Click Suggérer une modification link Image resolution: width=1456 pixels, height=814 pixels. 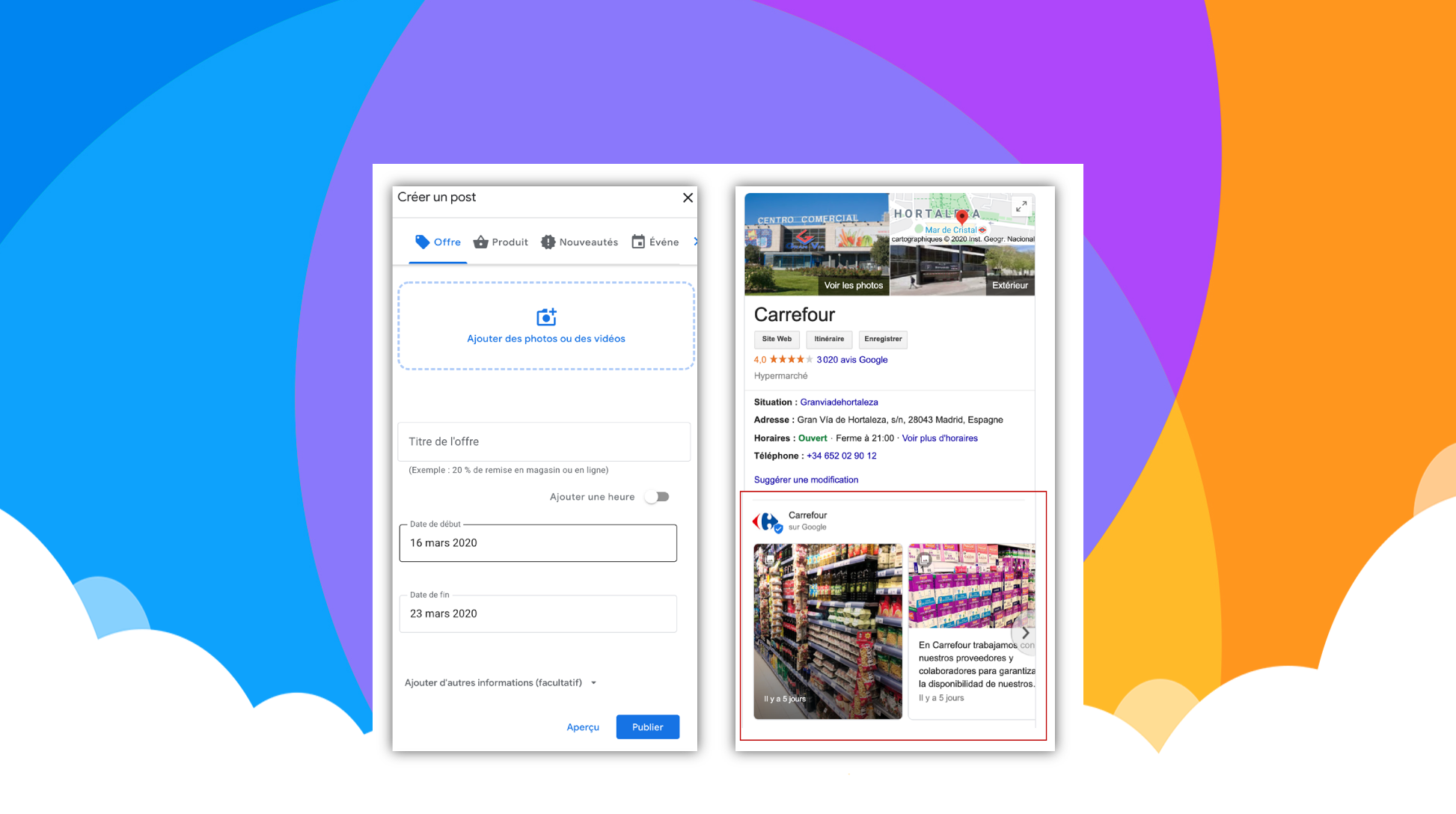tap(806, 480)
